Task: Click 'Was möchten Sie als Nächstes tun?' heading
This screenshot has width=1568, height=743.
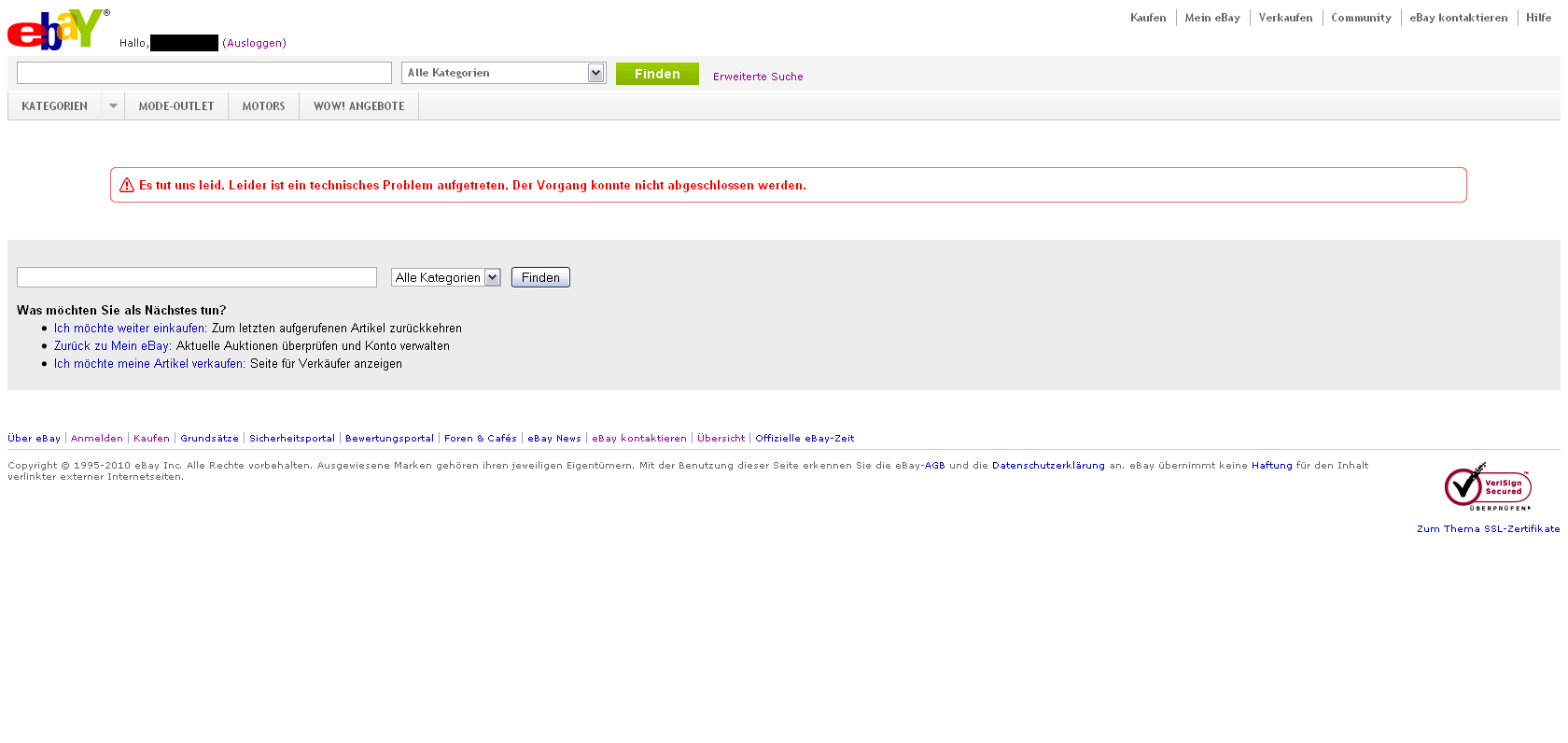Action: [x=121, y=310]
